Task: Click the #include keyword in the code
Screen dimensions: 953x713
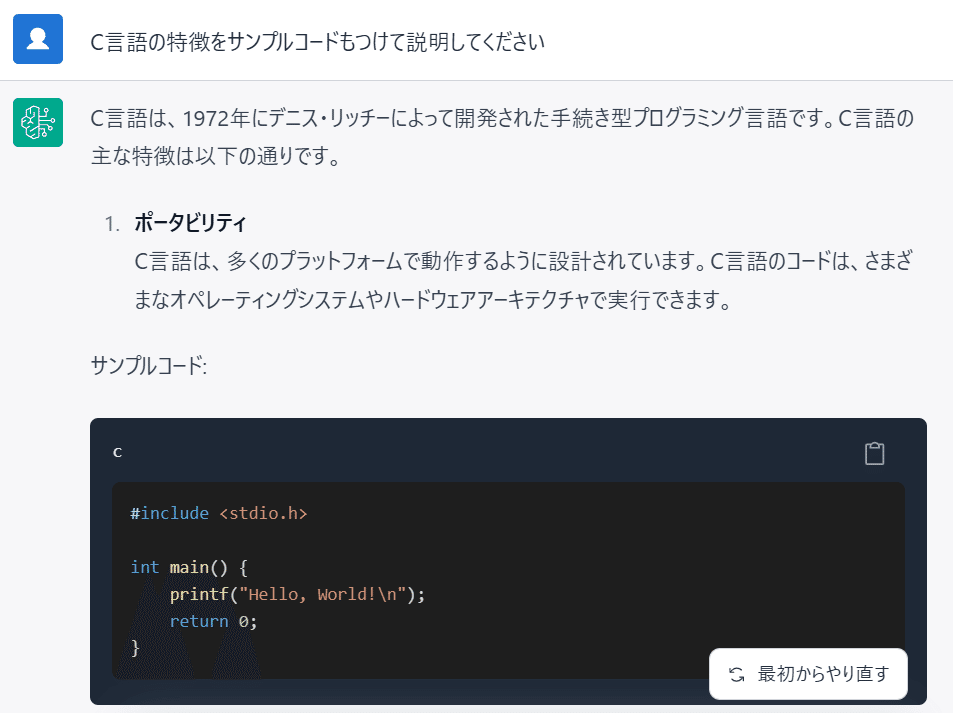Action: (170, 514)
